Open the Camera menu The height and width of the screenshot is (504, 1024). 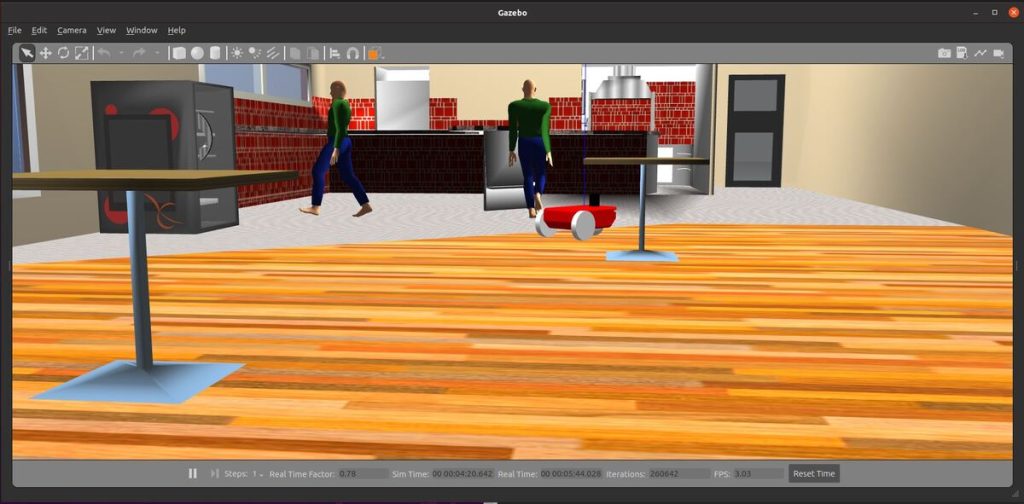71,31
